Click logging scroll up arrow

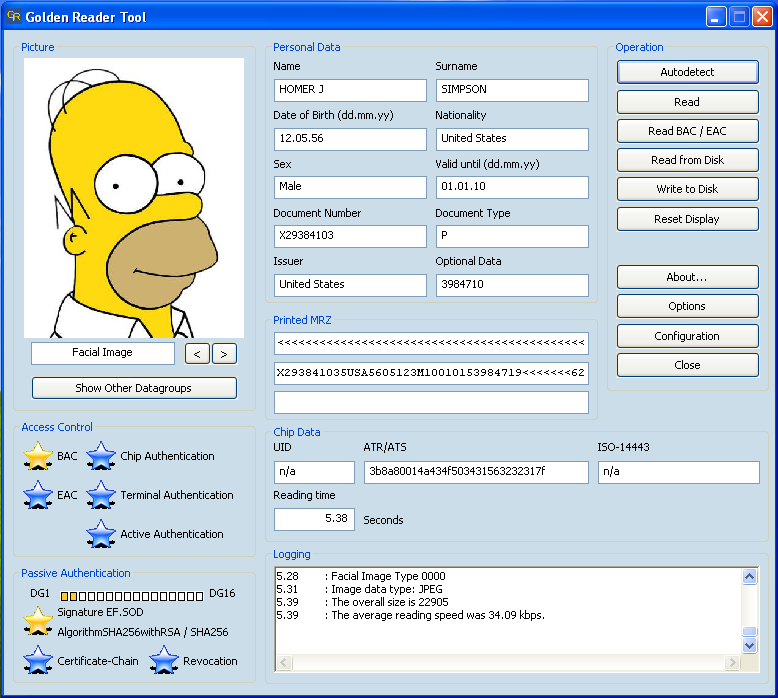pos(749,576)
